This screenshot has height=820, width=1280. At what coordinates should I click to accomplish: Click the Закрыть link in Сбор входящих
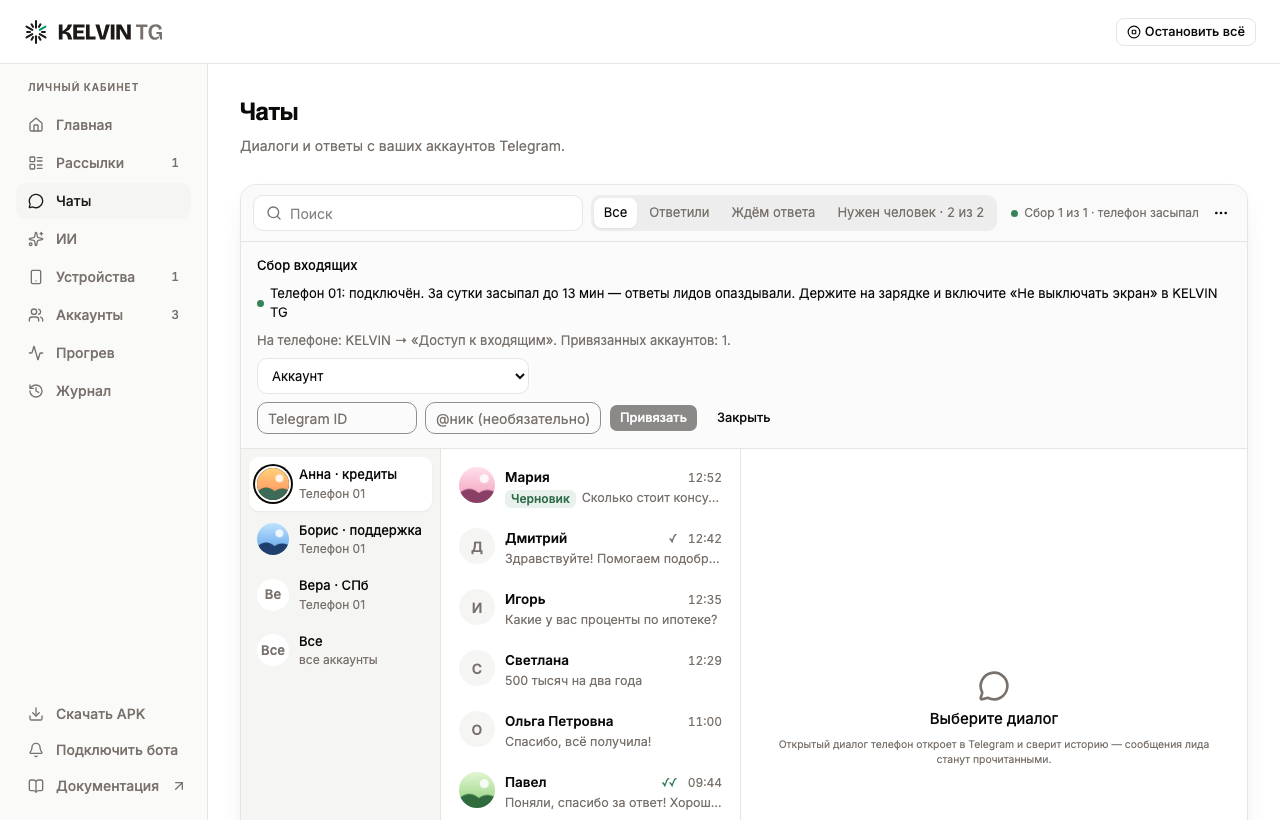[x=743, y=418]
